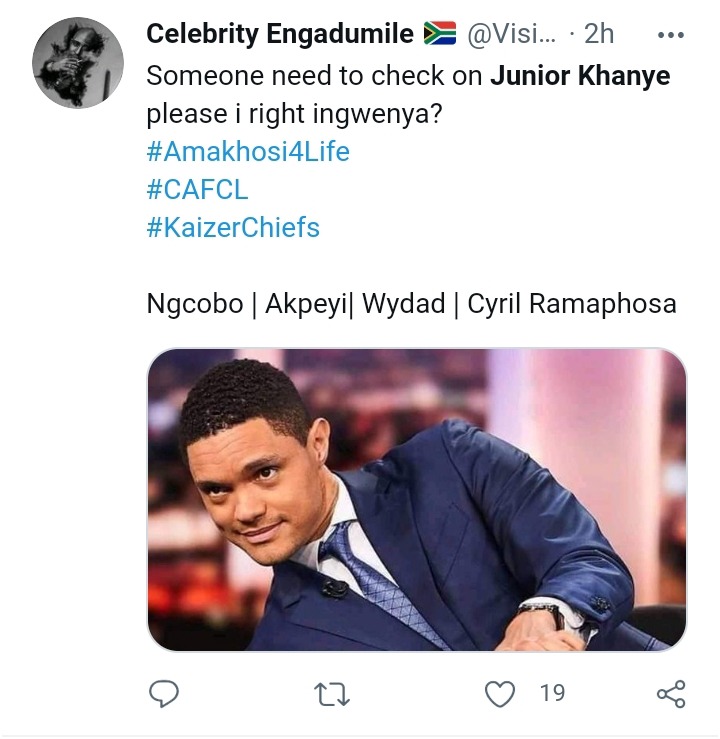This screenshot has width=720, height=739.
Task: Click the word Ngcobo in the tweet
Action: click(195, 303)
